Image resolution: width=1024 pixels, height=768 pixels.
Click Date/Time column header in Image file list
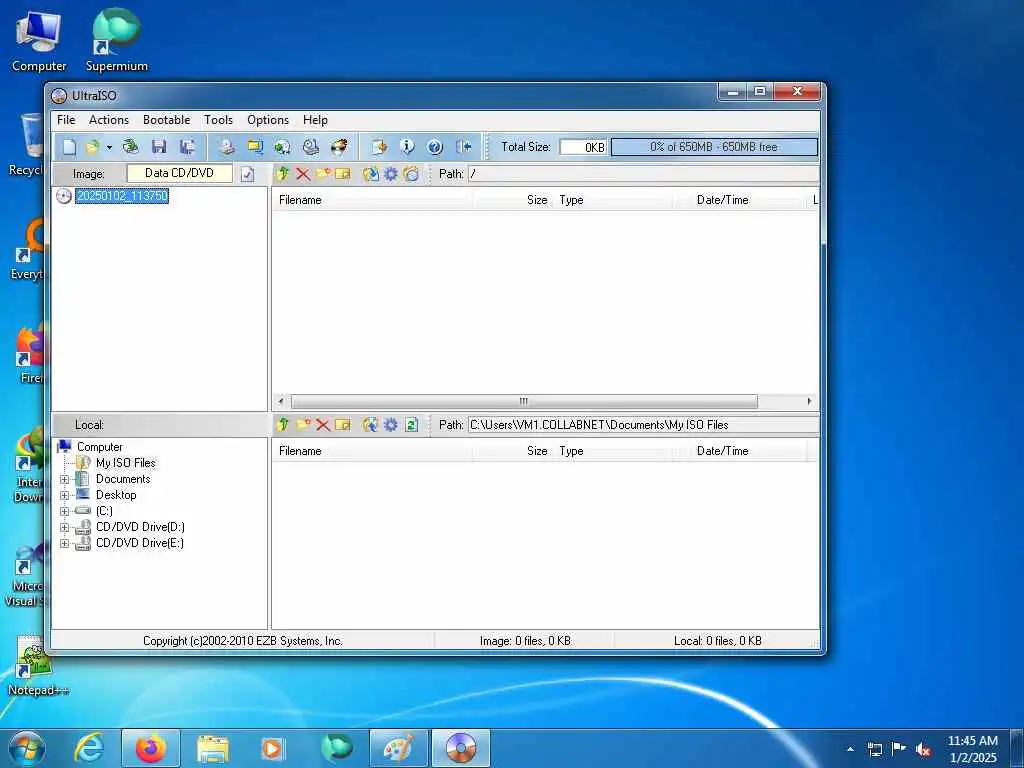click(x=742, y=200)
